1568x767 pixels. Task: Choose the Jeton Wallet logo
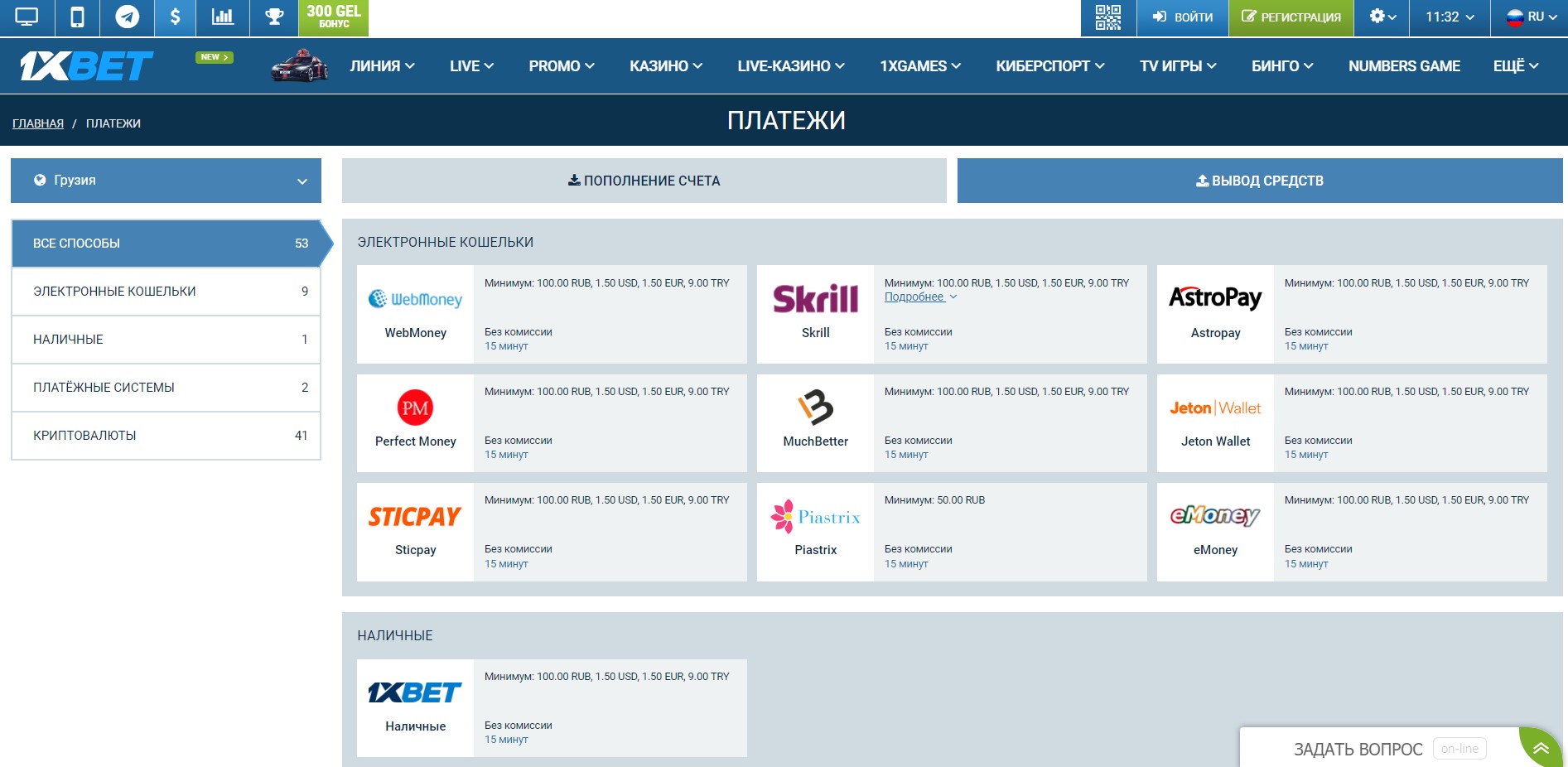pyautogui.click(x=1215, y=408)
